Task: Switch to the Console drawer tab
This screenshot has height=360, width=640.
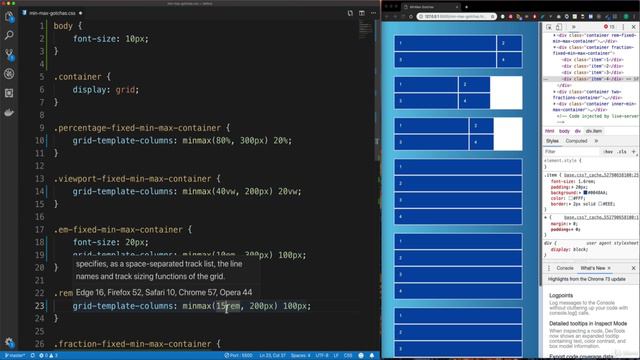Action: [x=565, y=268]
